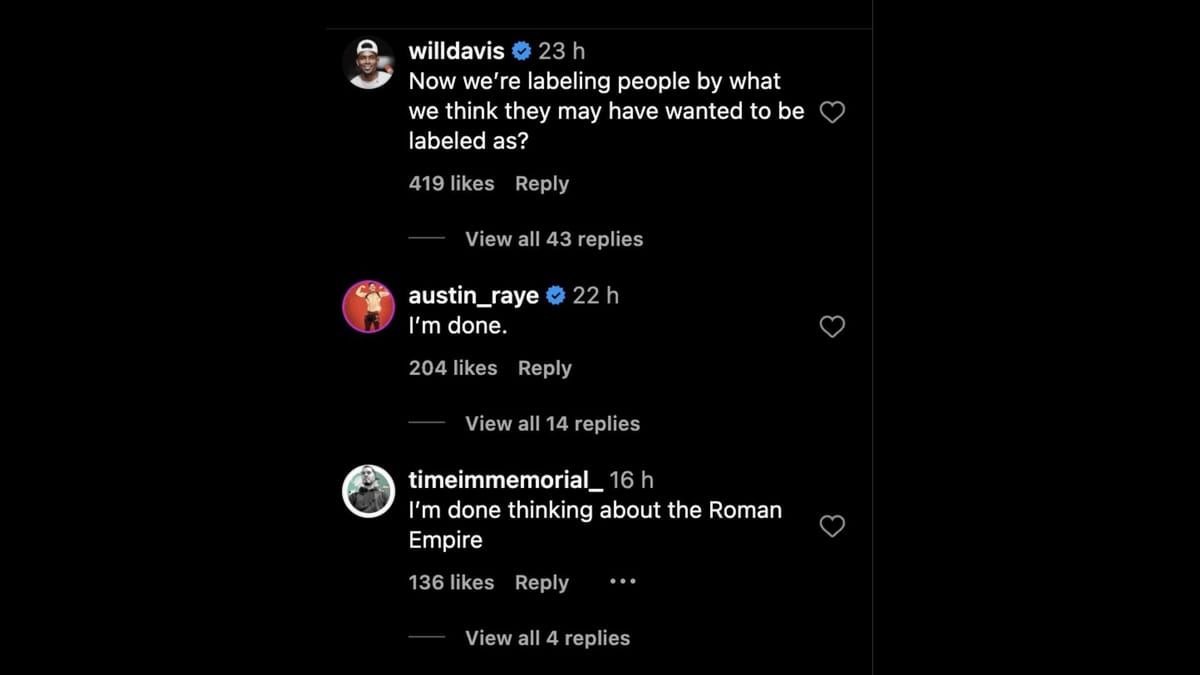Reply to timeimmemorial_'s comment

(x=541, y=582)
